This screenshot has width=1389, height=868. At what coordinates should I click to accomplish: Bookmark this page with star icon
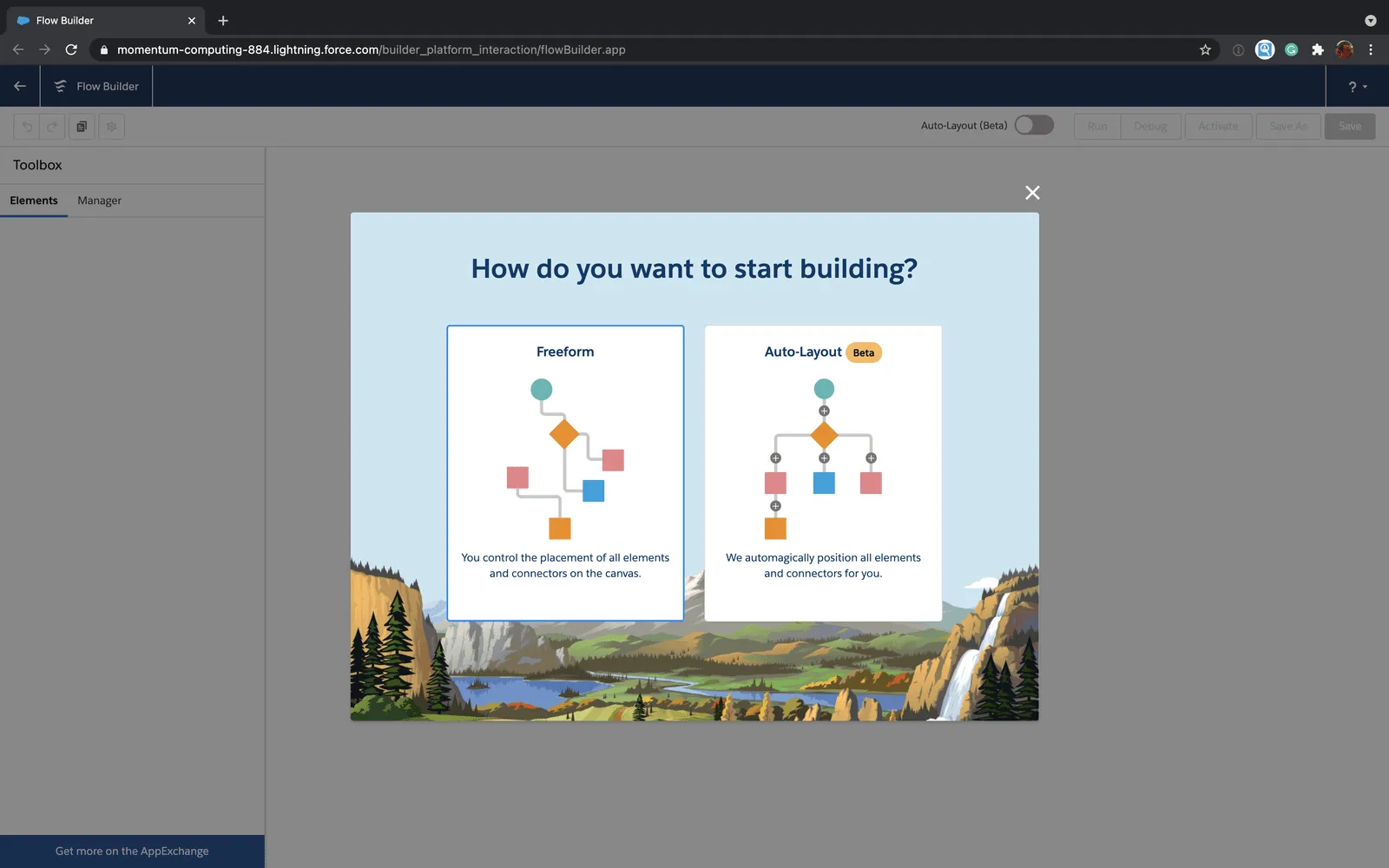(1205, 49)
